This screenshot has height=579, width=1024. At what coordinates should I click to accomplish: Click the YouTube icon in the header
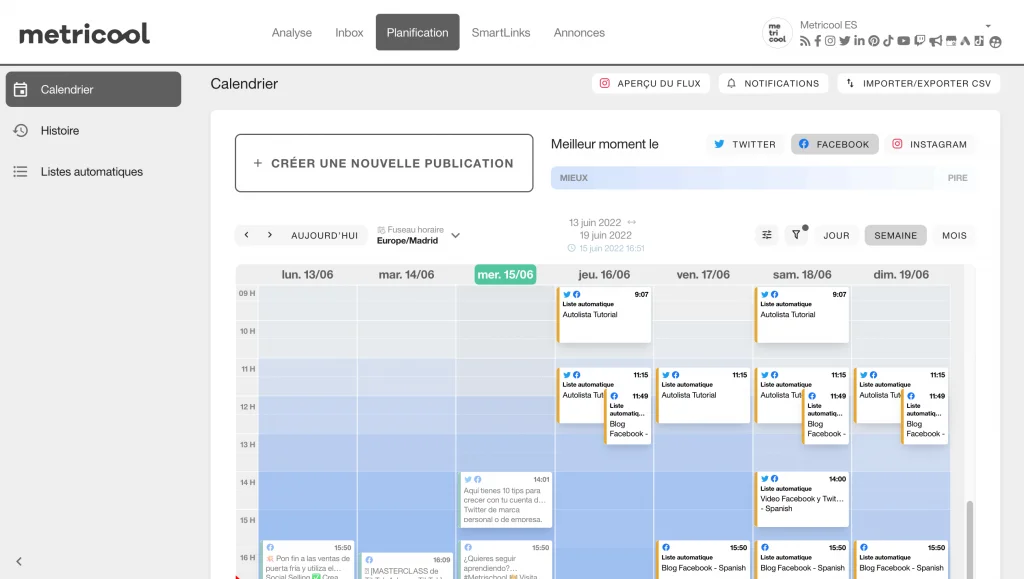click(903, 41)
